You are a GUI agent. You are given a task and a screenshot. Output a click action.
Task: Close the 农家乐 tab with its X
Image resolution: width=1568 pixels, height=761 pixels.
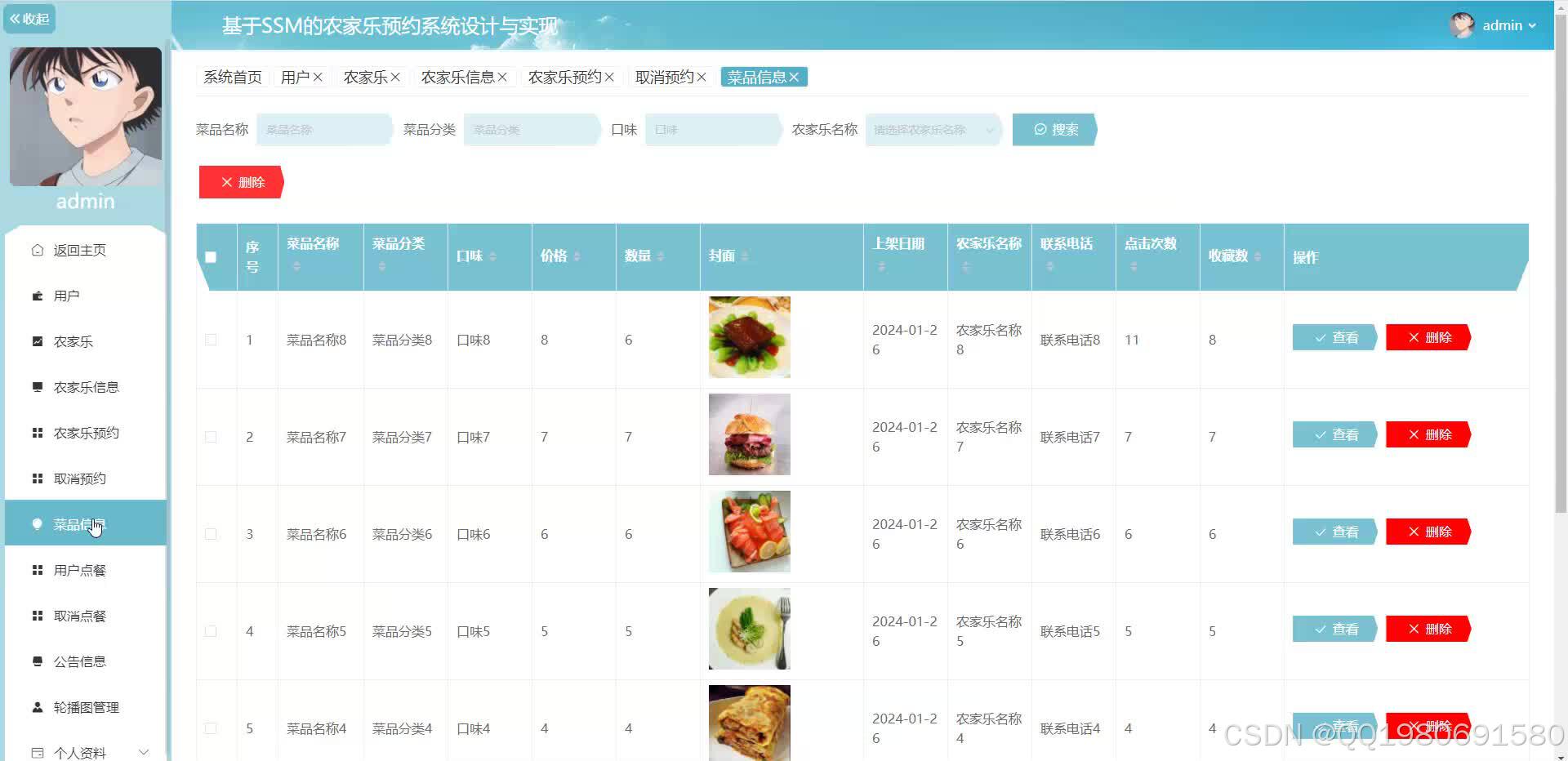point(395,77)
